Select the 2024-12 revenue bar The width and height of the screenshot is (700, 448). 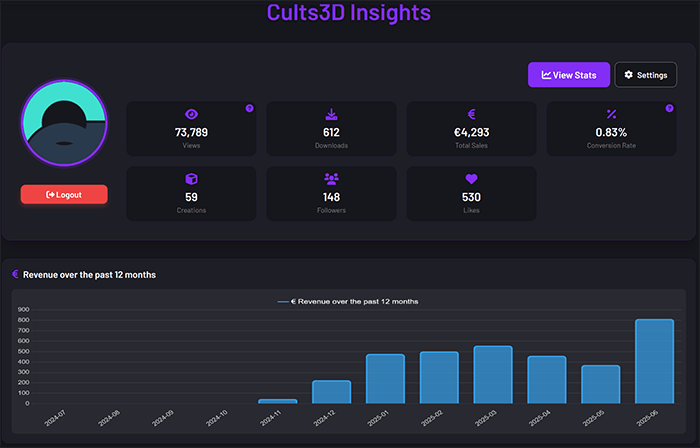click(332, 392)
